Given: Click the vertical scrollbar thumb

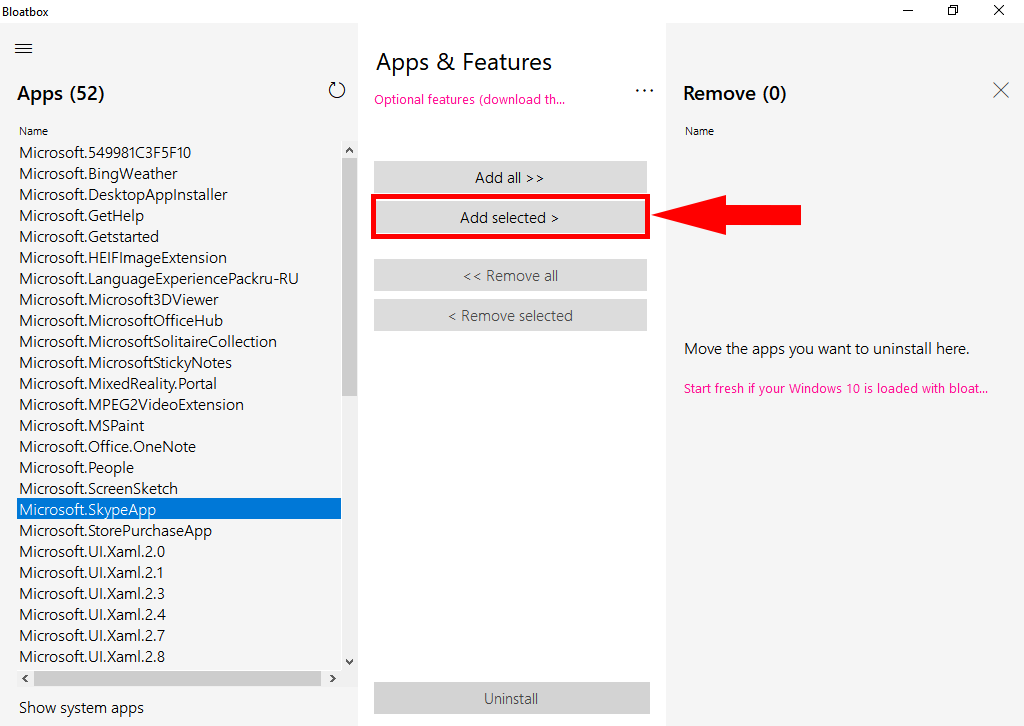Looking at the screenshot, I should [349, 275].
